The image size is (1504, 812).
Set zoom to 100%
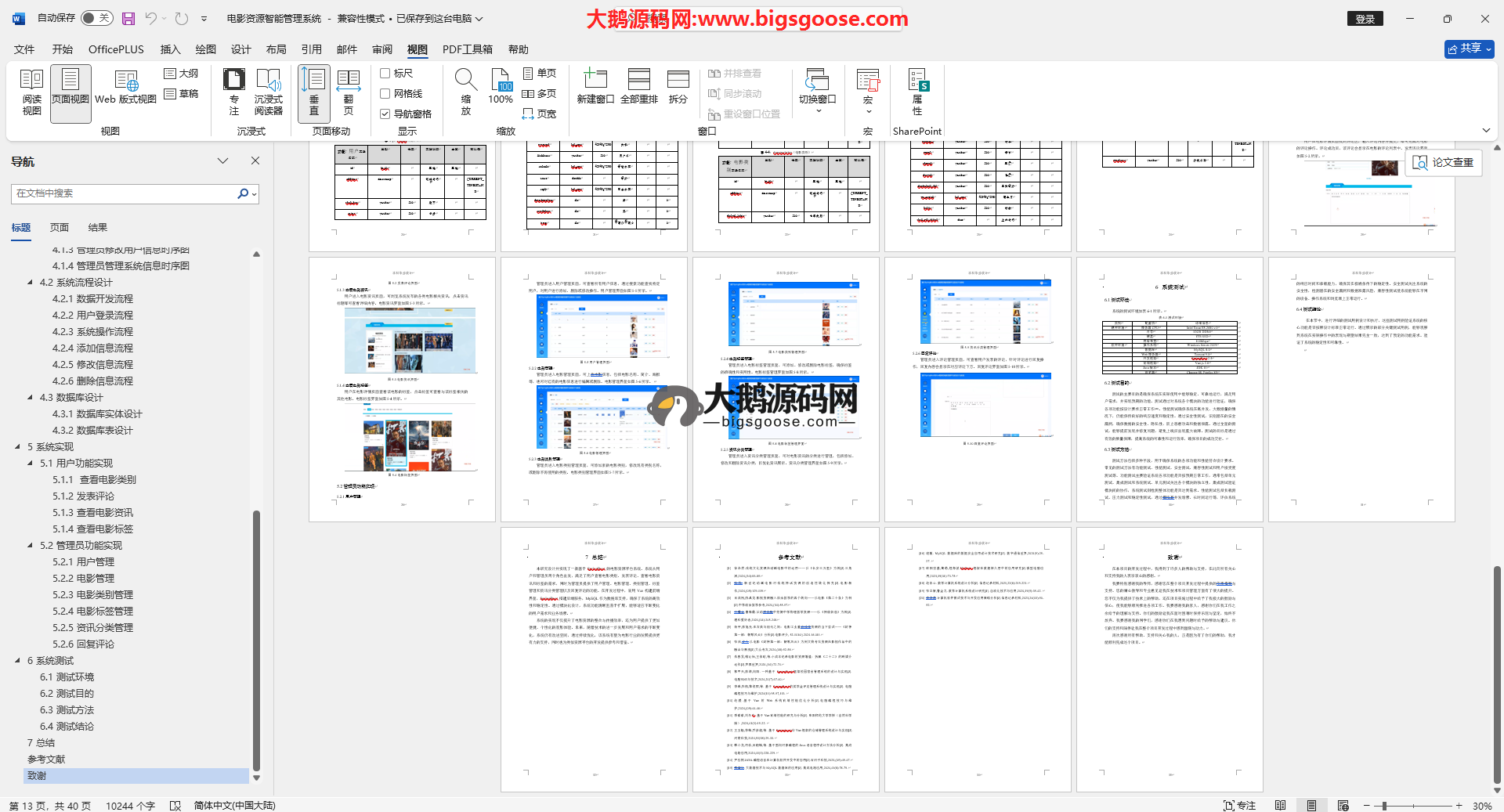click(501, 87)
